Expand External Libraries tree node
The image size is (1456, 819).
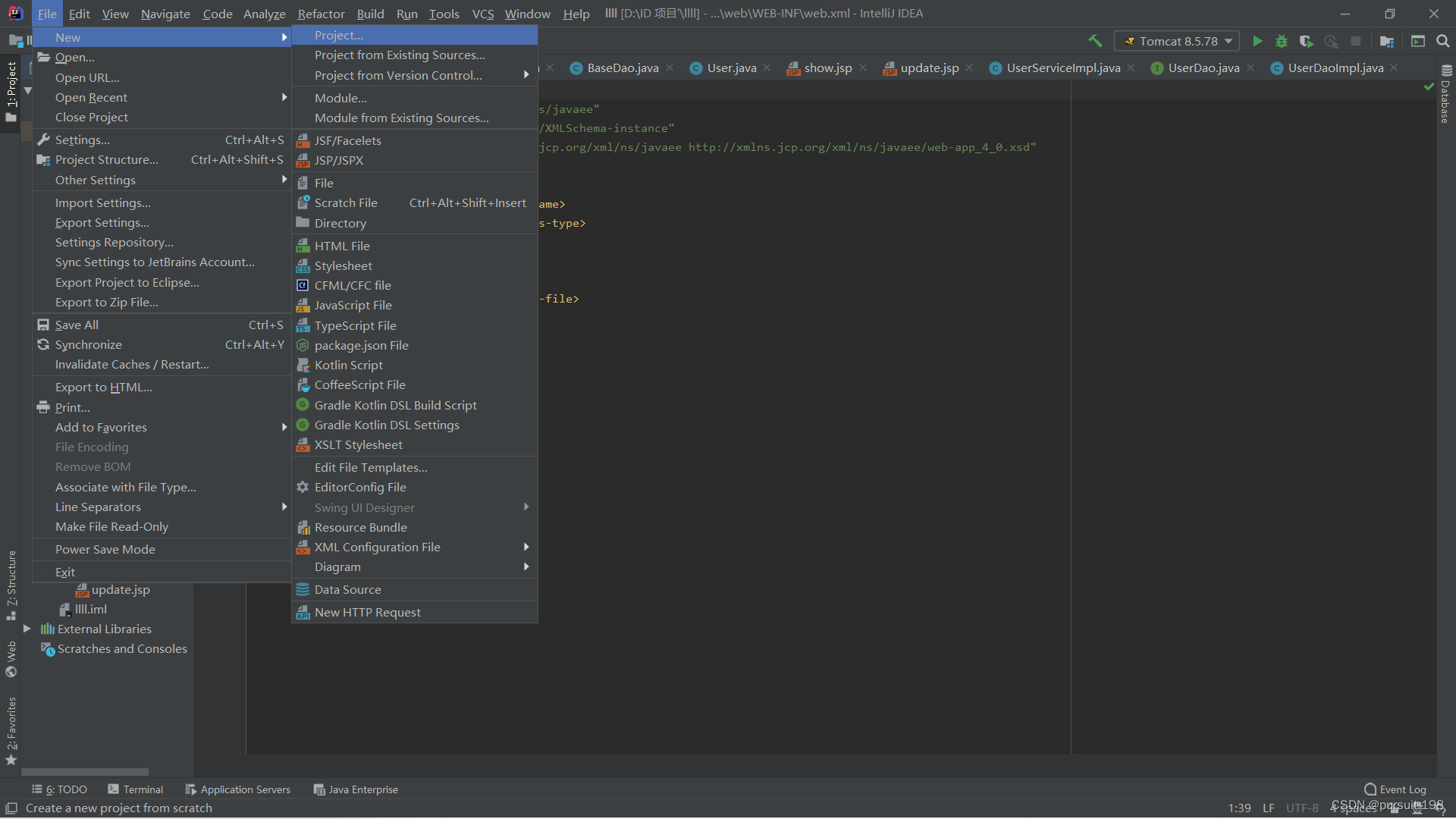[x=27, y=629]
